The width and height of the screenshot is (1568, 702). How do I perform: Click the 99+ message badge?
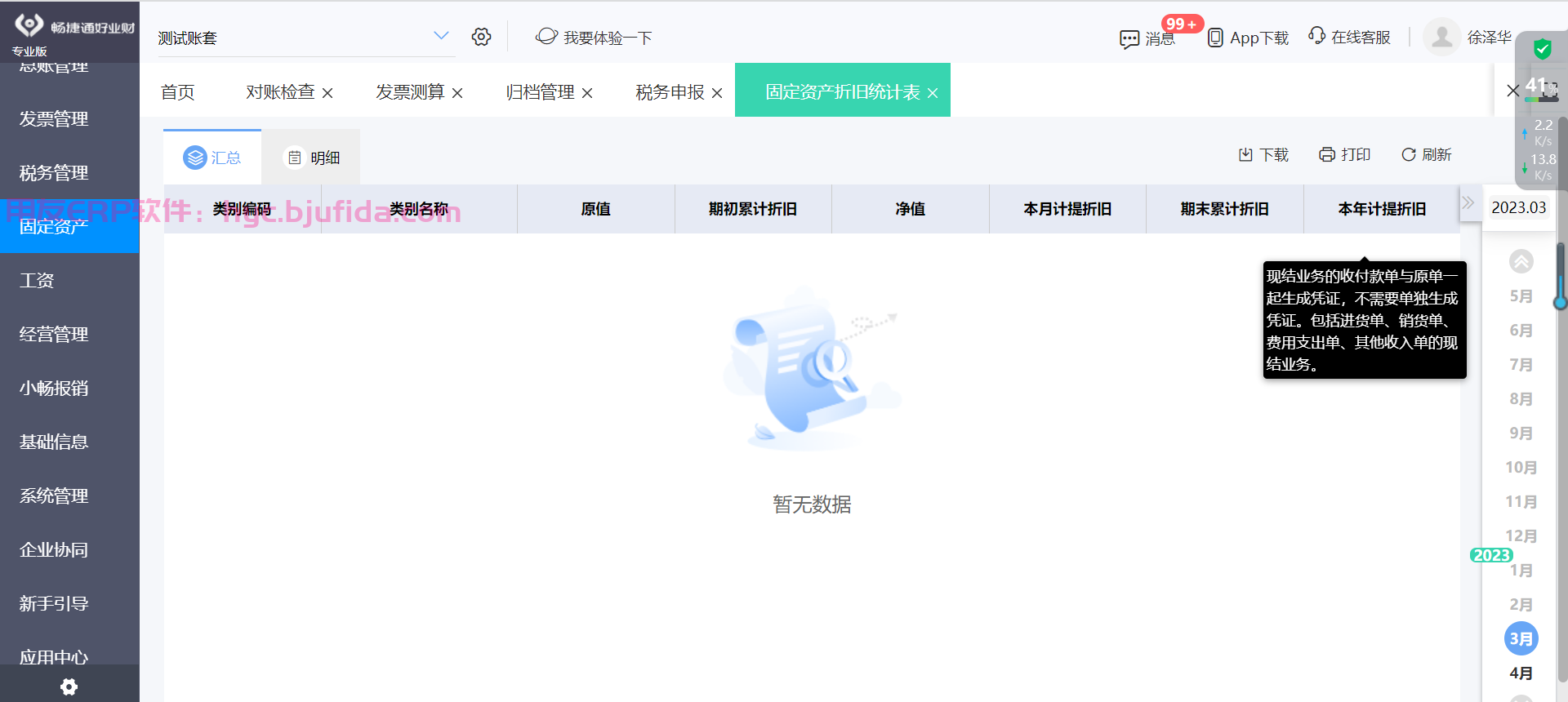click(x=1182, y=24)
